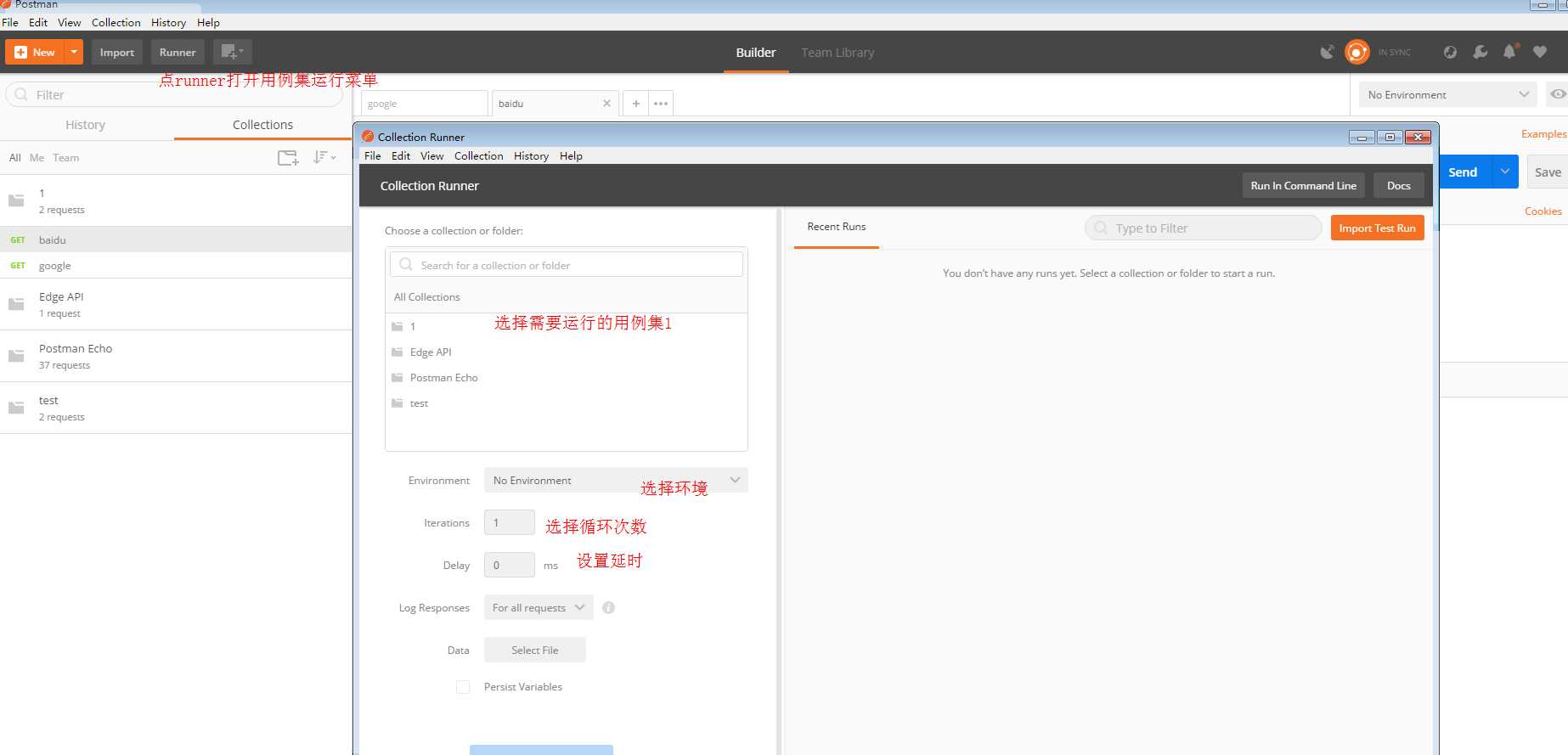Click the environment quick look eye icon

(1557, 94)
